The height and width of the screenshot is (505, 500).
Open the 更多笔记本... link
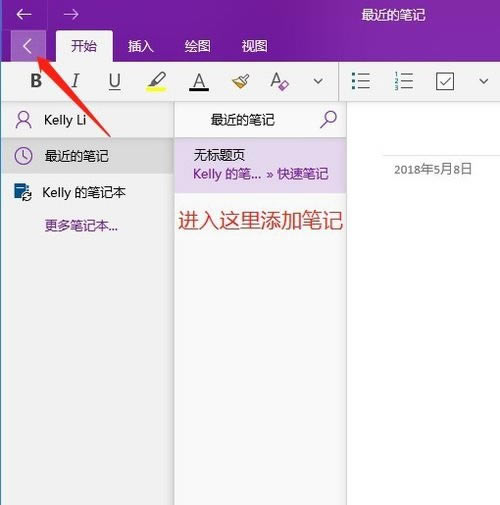(x=81, y=226)
